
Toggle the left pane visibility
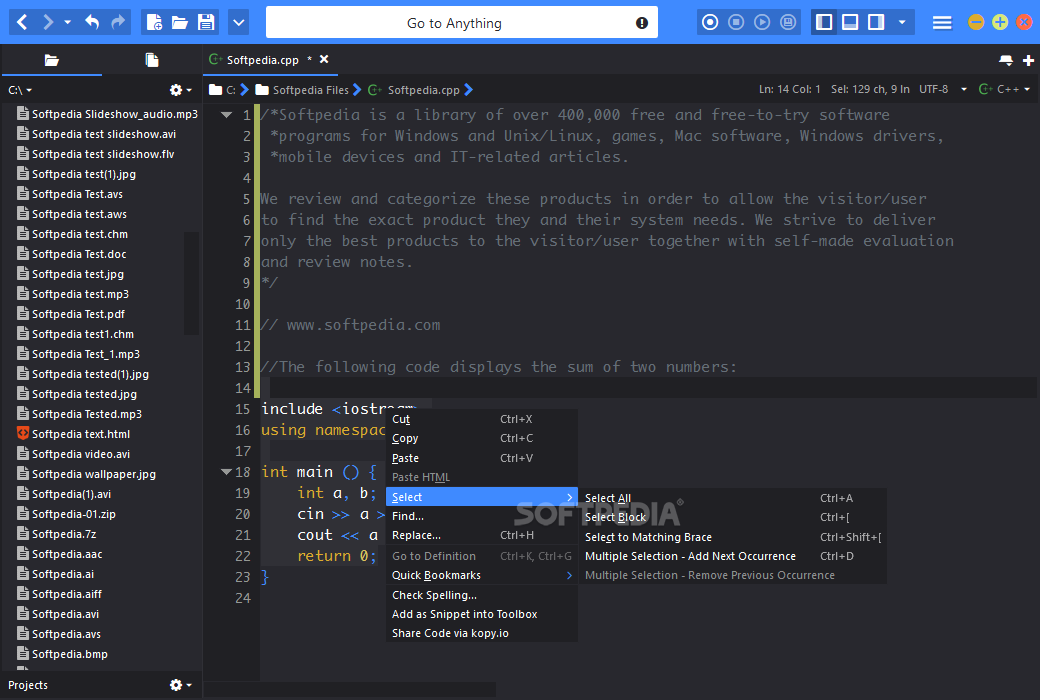[x=824, y=23]
